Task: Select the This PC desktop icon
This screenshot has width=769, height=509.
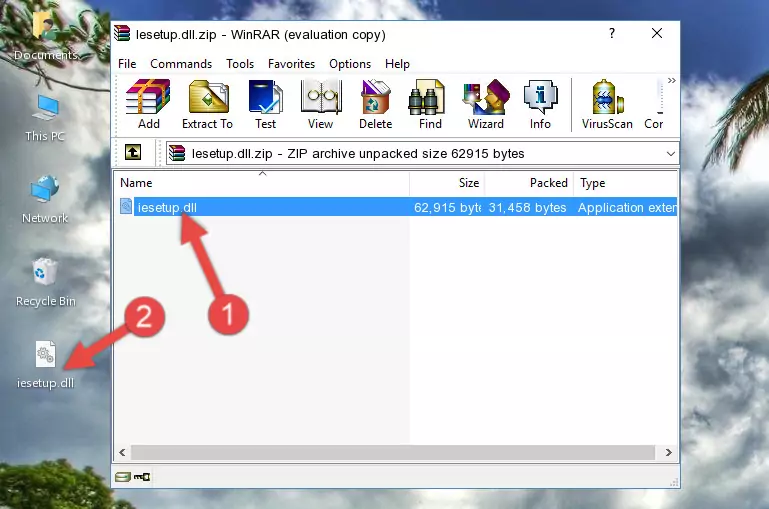Action: 45,118
